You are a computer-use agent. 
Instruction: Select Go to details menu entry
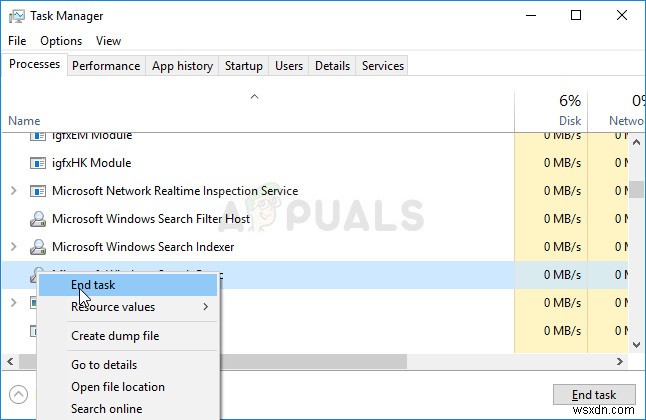[x=104, y=365]
